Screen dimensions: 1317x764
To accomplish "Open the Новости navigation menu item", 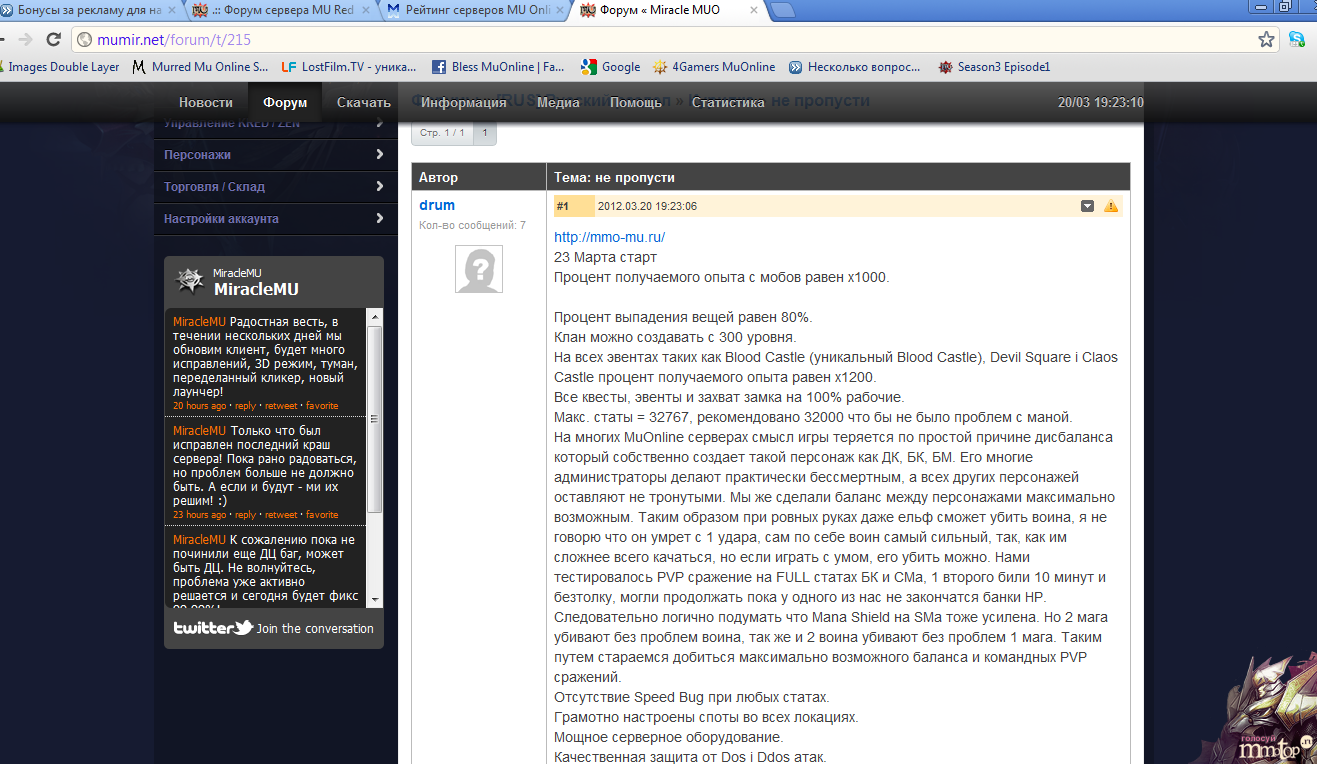I will click(206, 102).
